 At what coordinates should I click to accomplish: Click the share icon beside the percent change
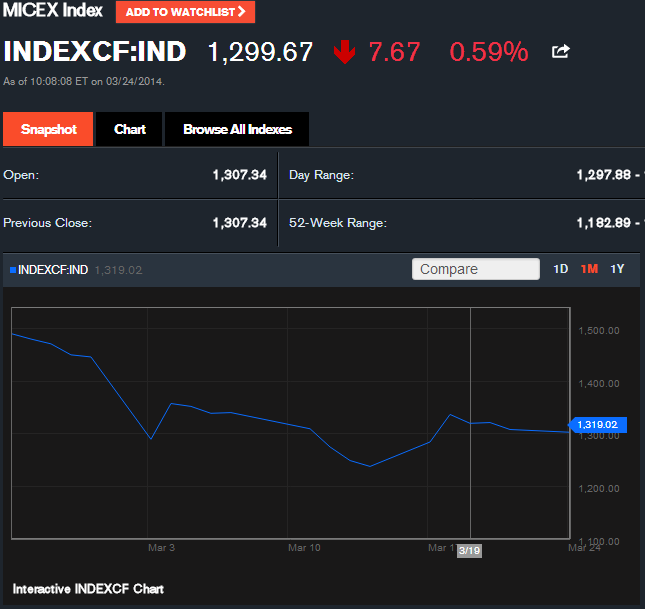(x=561, y=52)
